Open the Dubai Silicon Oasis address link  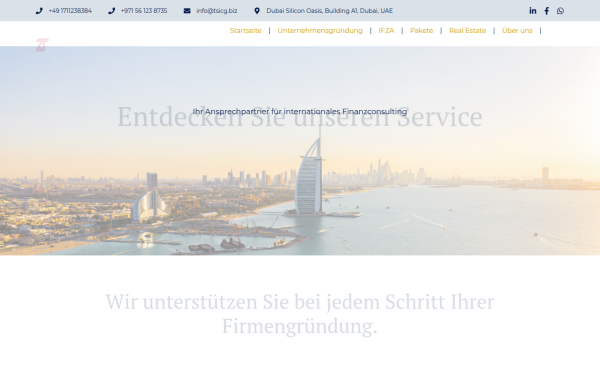coord(329,11)
